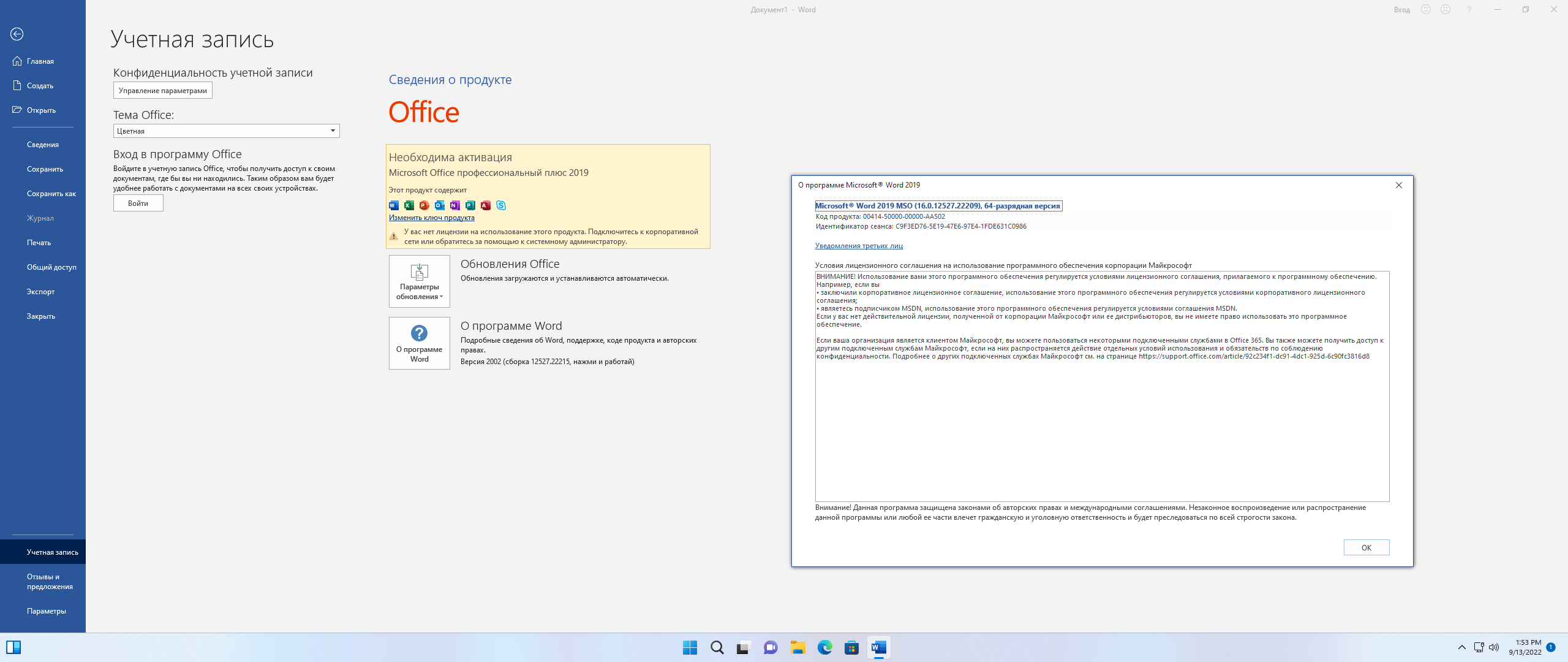This screenshot has width=1568, height=662.
Task: Open Microsoft Store from taskbar
Action: (x=852, y=647)
